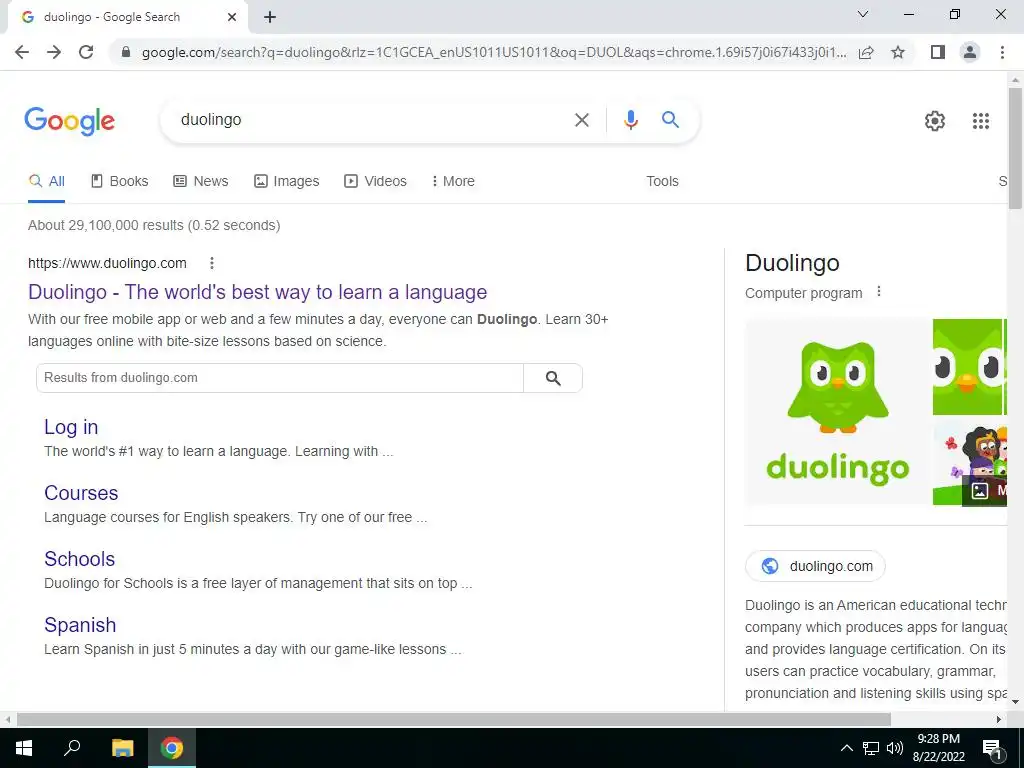Start voice search with microphone icon
The image size is (1024, 768).
(630, 120)
